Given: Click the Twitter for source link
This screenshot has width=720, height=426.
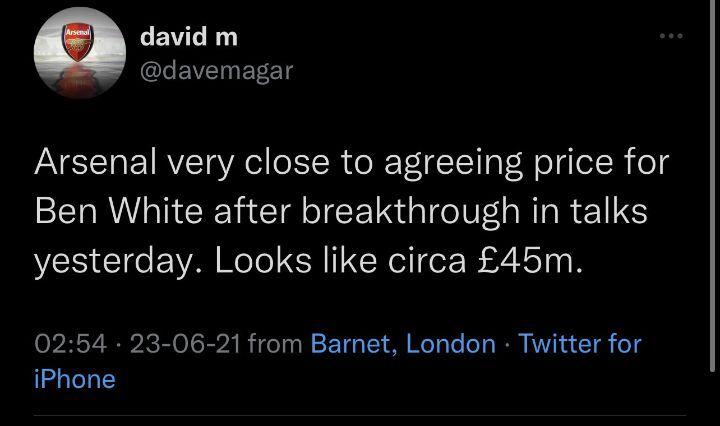Looking at the screenshot, I should coord(579,344).
